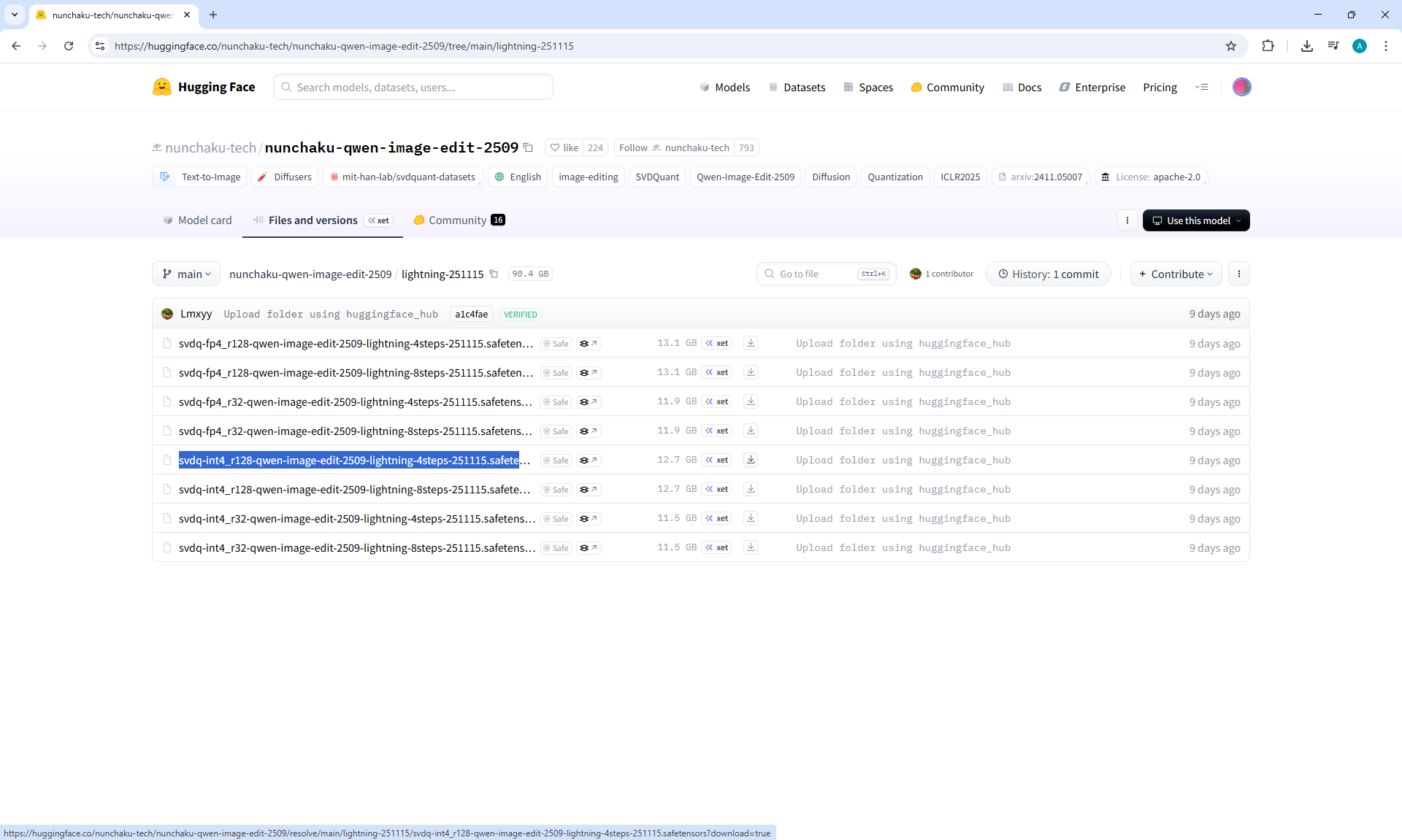Open the browser Extensions puzzle icon
This screenshot has height=840, width=1402.
point(1268,46)
